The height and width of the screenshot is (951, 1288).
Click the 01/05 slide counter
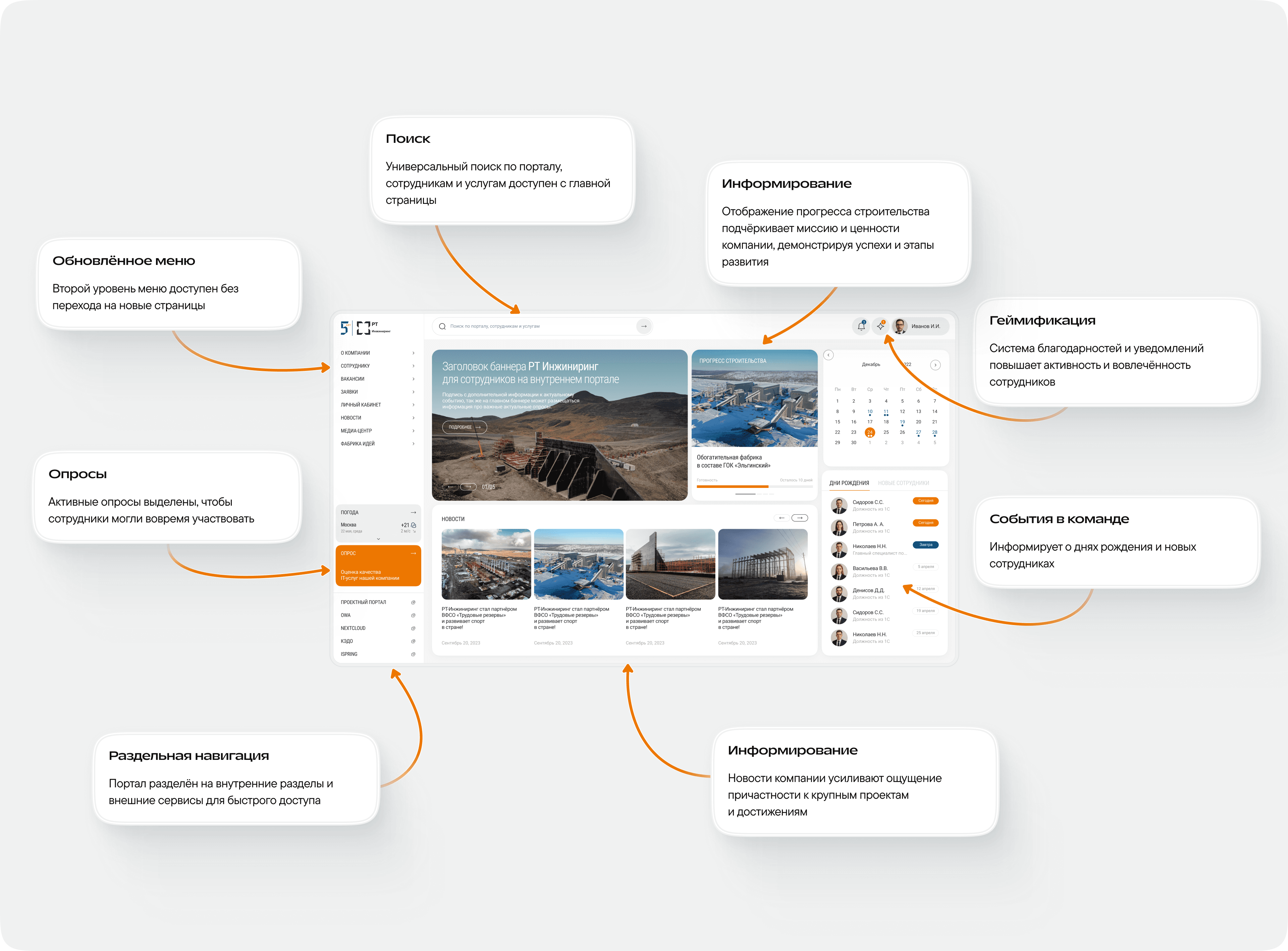coord(488,487)
